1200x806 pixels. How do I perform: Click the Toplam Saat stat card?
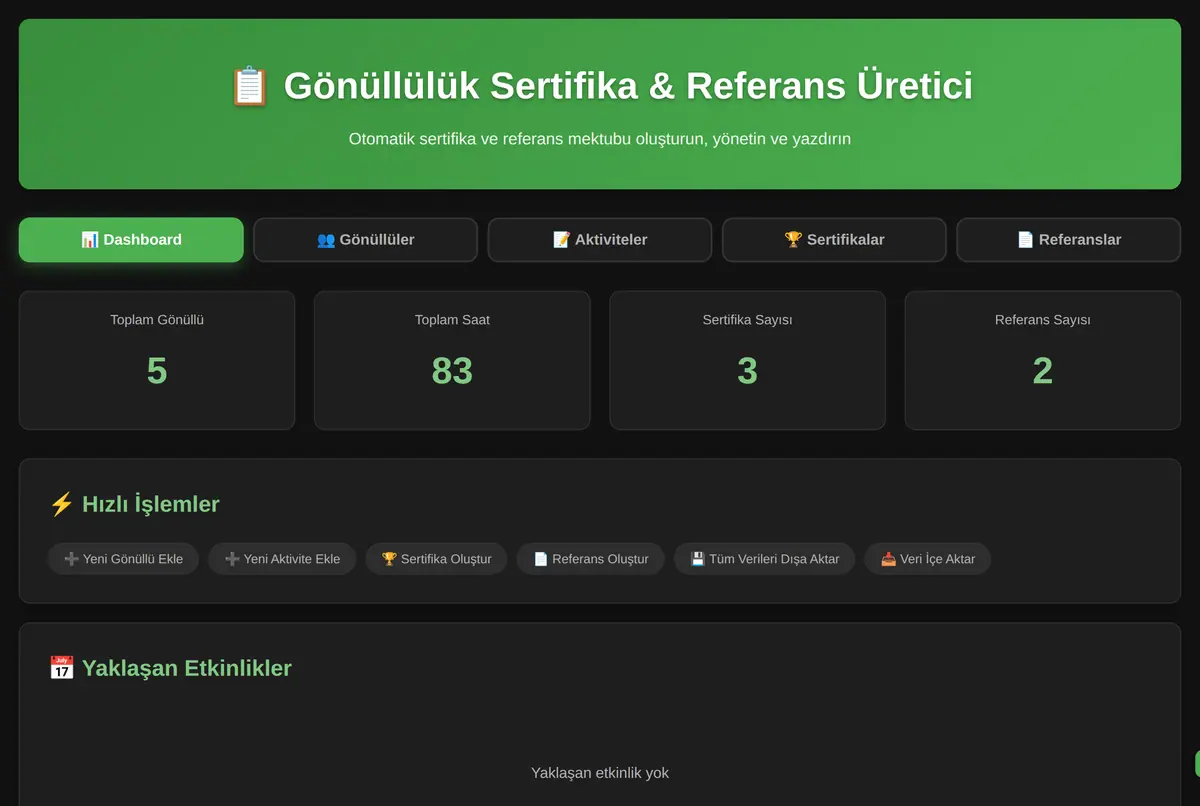[452, 360]
